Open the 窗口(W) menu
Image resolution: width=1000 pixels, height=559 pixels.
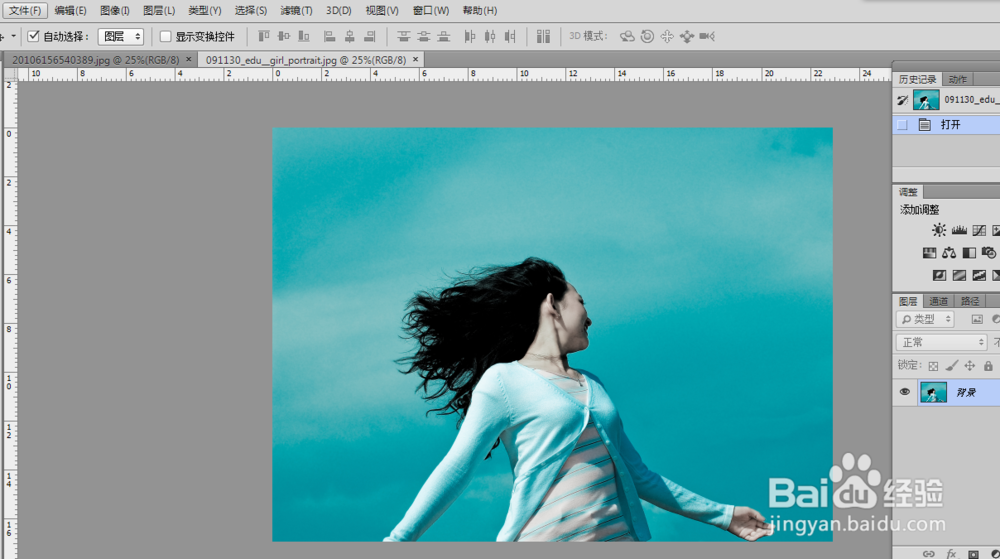pyautogui.click(x=430, y=10)
